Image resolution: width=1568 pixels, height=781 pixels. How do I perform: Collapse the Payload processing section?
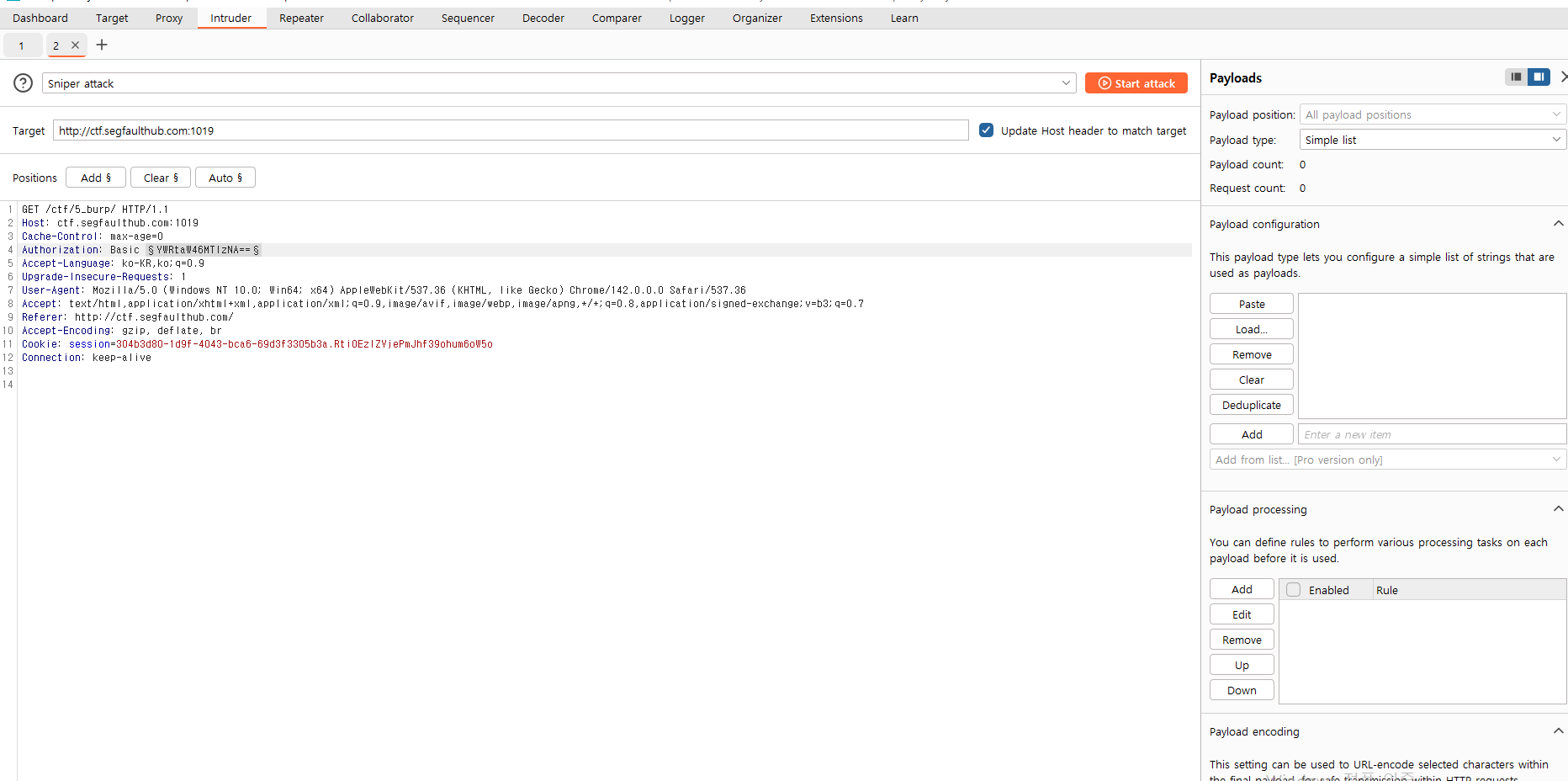tap(1558, 509)
